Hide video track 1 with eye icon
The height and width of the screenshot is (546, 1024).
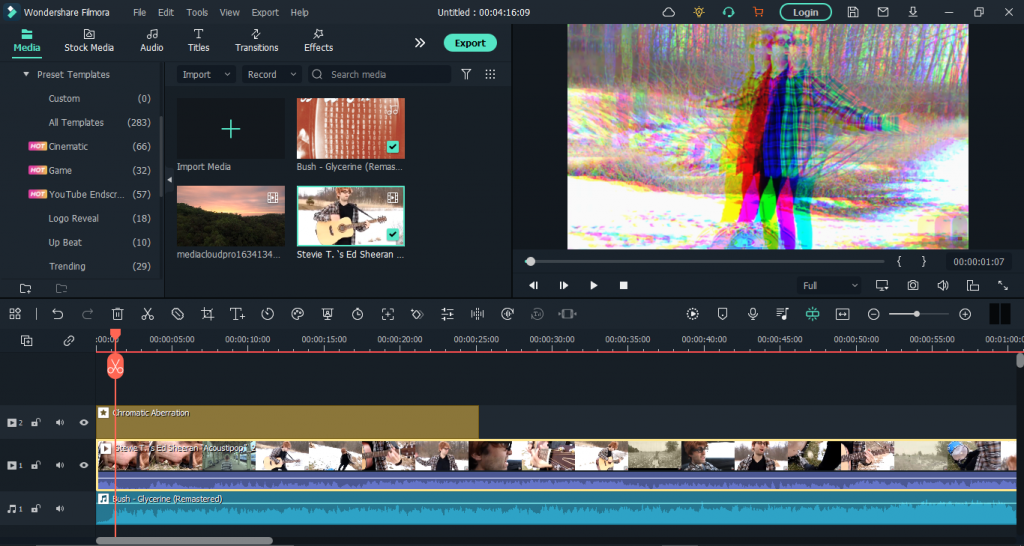point(84,465)
